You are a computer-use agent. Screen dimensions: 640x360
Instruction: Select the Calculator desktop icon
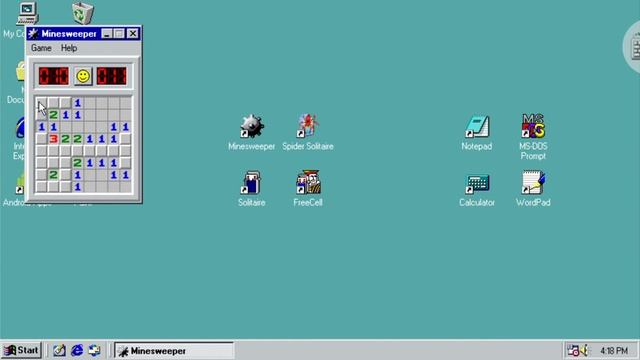click(477, 189)
